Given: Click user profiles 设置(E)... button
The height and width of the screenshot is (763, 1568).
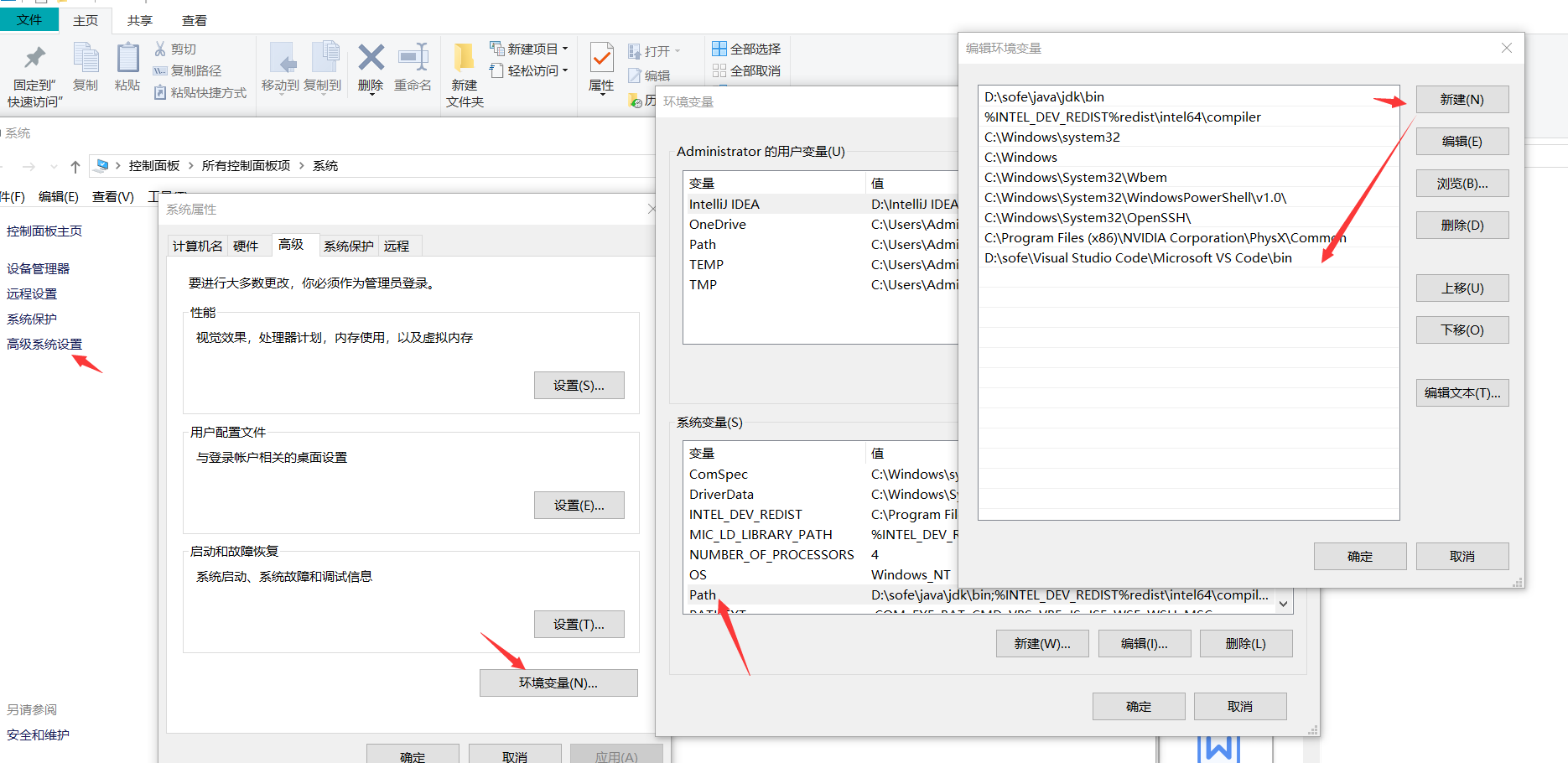Looking at the screenshot, I should pyautogui.click(x=579, y=506).
